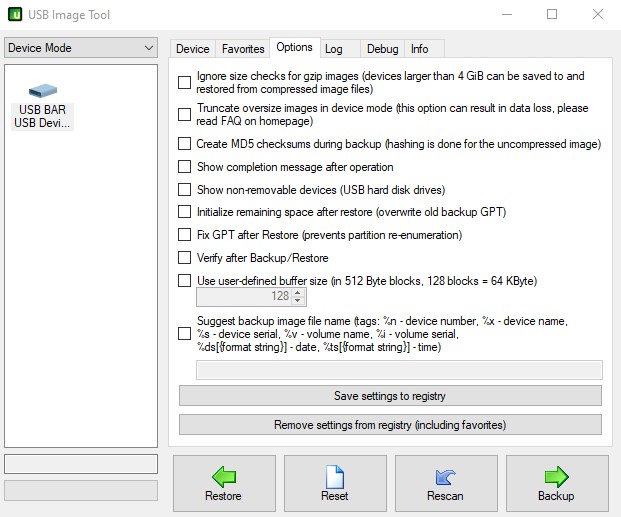Click the buffer size spinner arrows

point(300,297)
